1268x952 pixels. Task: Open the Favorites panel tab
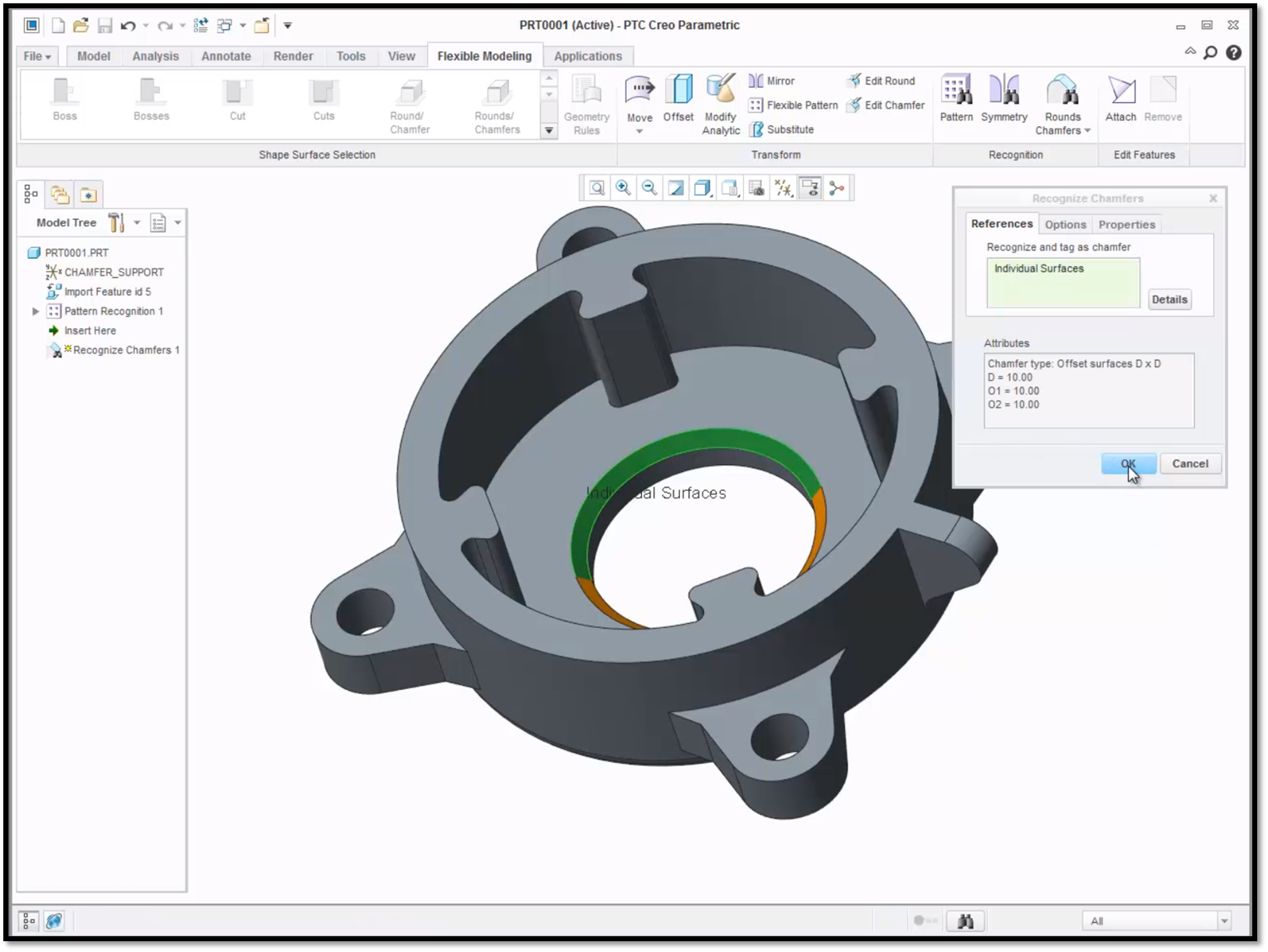tap(88, 194)
